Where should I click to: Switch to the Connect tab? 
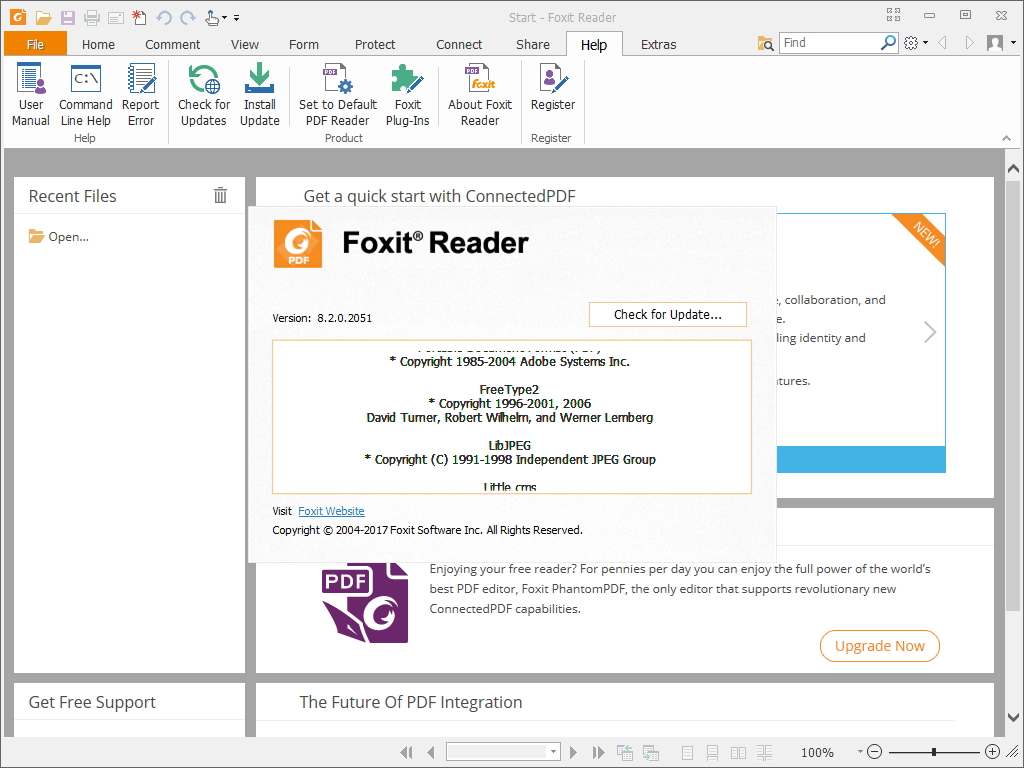(459, 44)
